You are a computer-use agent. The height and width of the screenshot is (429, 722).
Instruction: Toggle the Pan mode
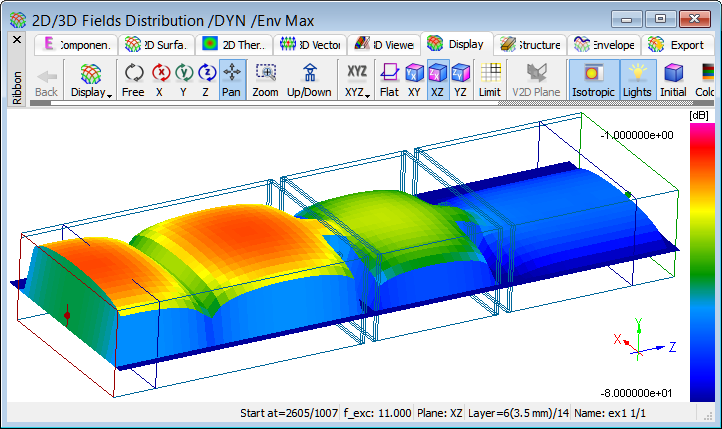(x=232, y=79)
